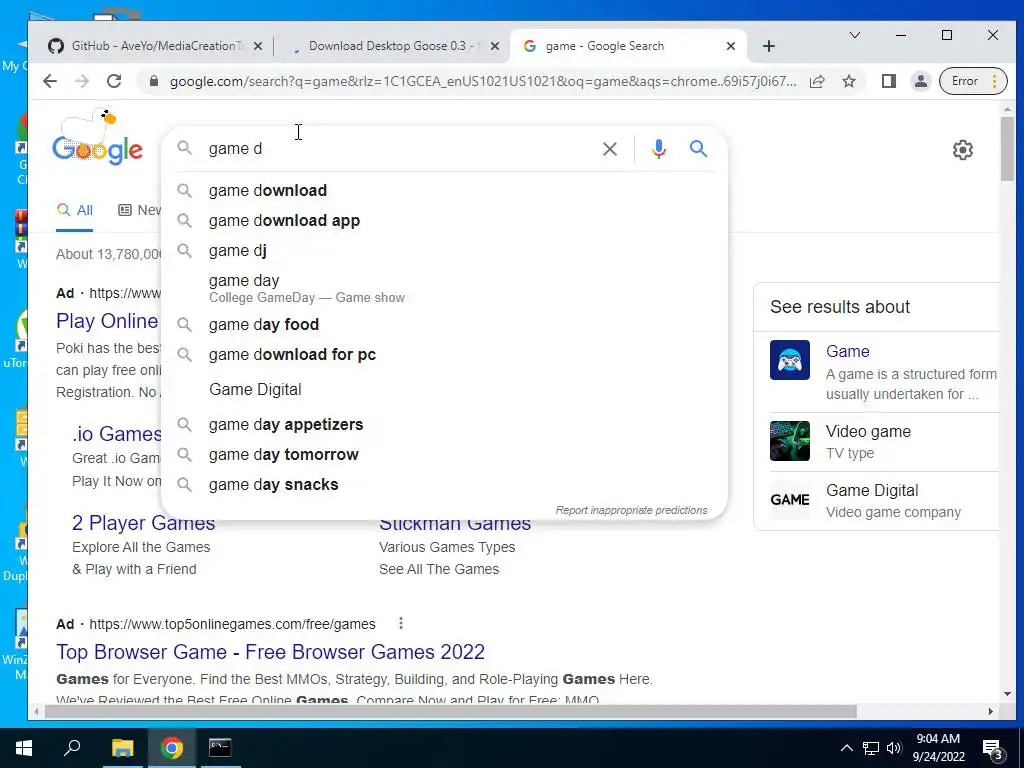Image resolution: width=1024 pixels, height=768 pixels.
Task: Open a new tab with the plus button
Action: pos(769,46)
